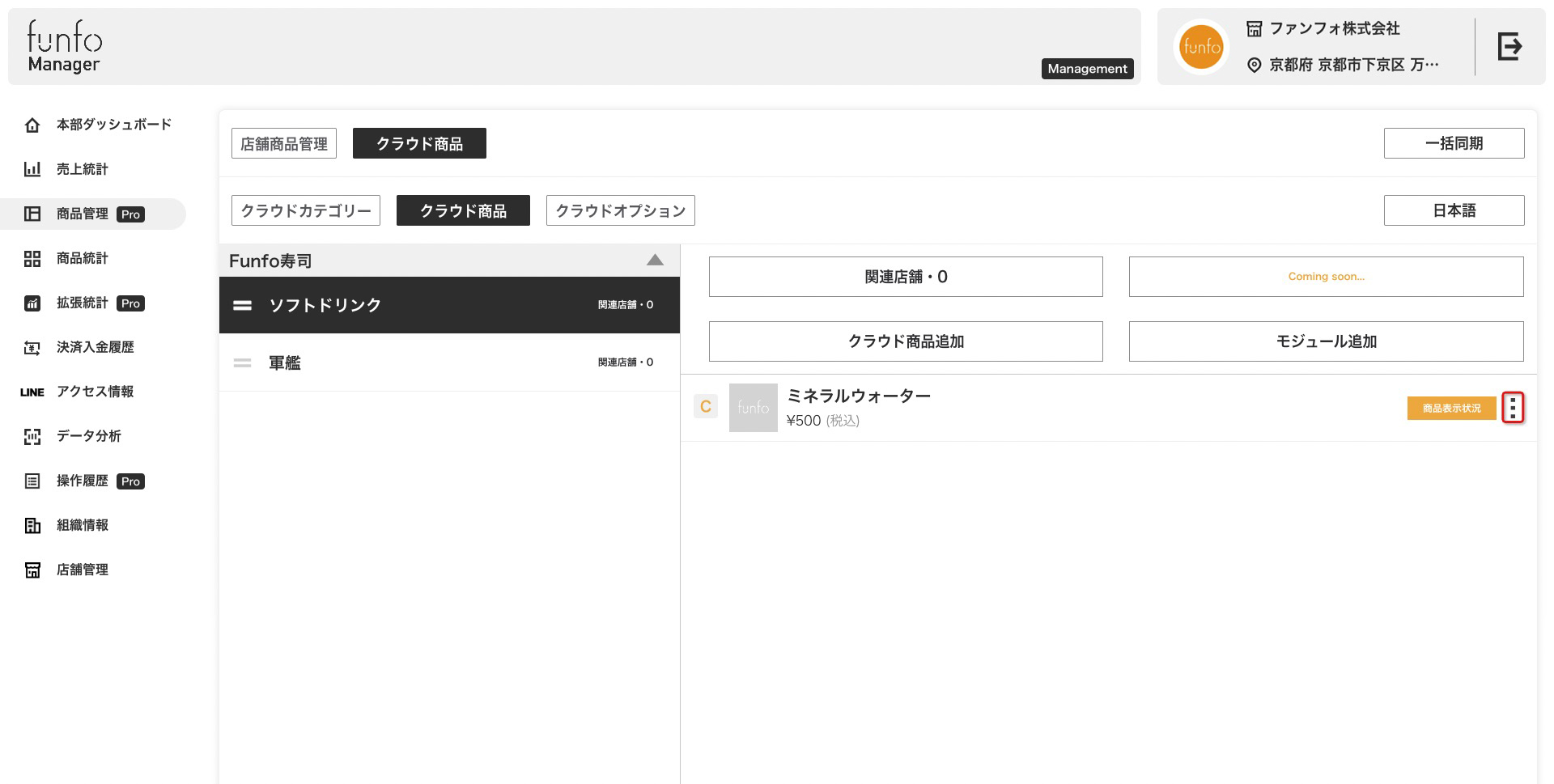This screenshot has width=1554, height=784.
Task: Click the store icon beside ファンフォ株式会社
Action: point(1254,29)
